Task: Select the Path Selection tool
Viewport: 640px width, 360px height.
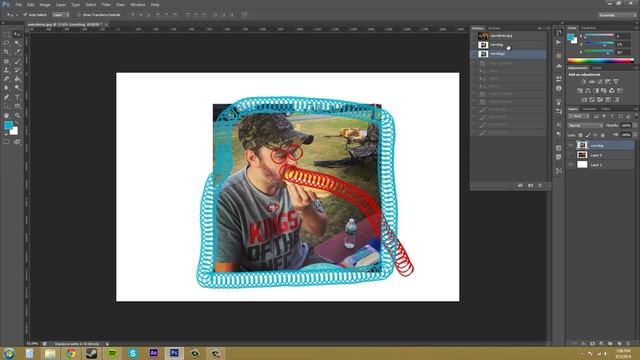Action: (x=6, y=106)
